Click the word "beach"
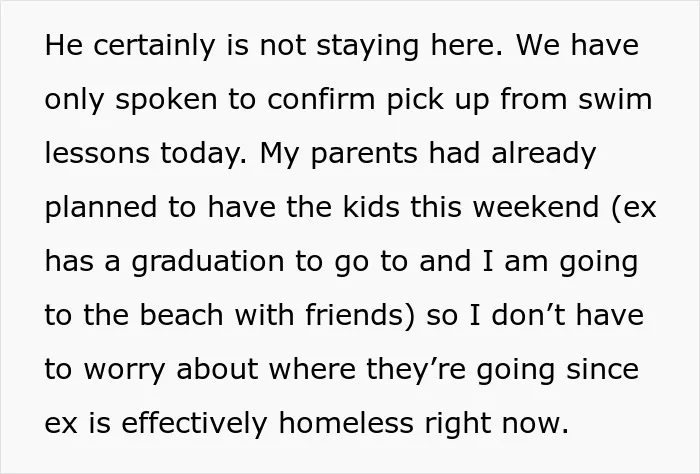 181,315
